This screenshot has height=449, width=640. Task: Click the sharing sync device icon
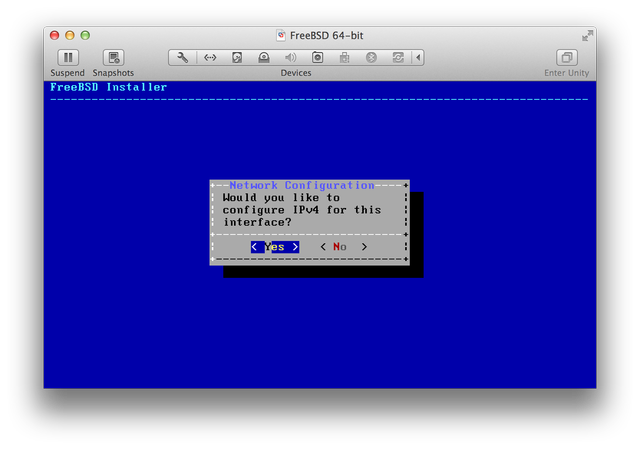(x=398, y=58)
